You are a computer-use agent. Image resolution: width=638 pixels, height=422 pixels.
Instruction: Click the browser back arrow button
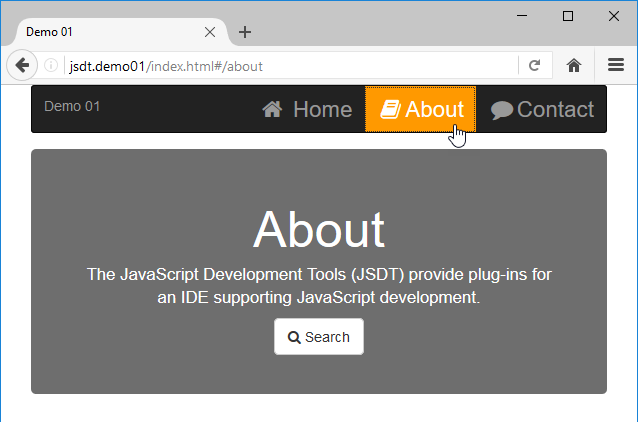22,65
